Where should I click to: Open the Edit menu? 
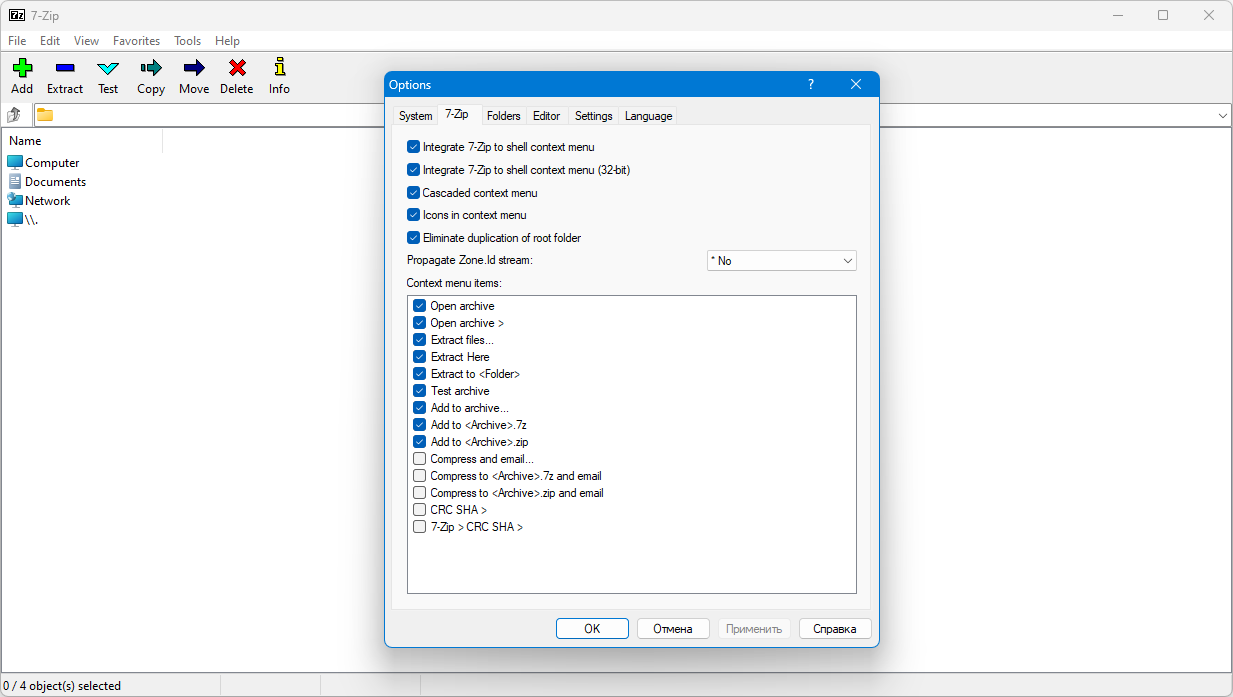50,41
